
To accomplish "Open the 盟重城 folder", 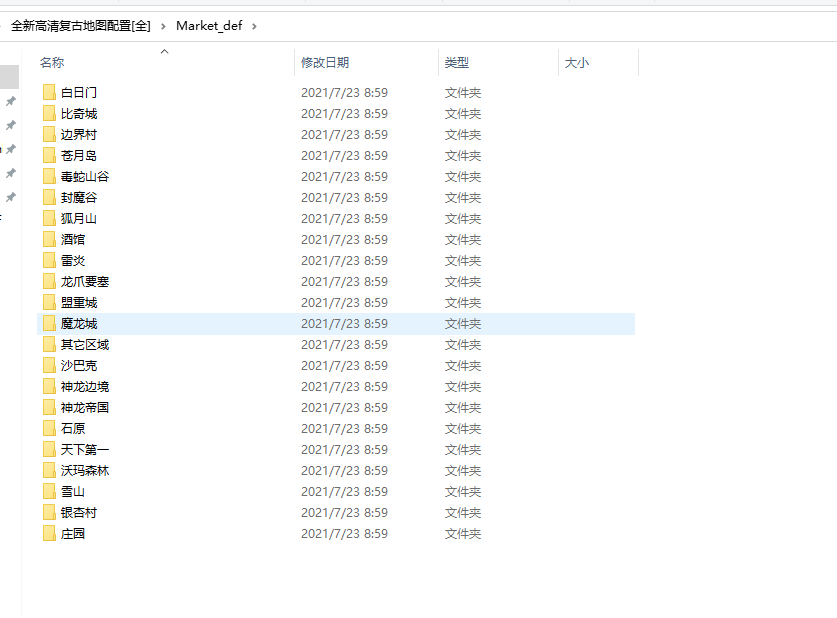I will pyautogui.click(x=75, y=302).
